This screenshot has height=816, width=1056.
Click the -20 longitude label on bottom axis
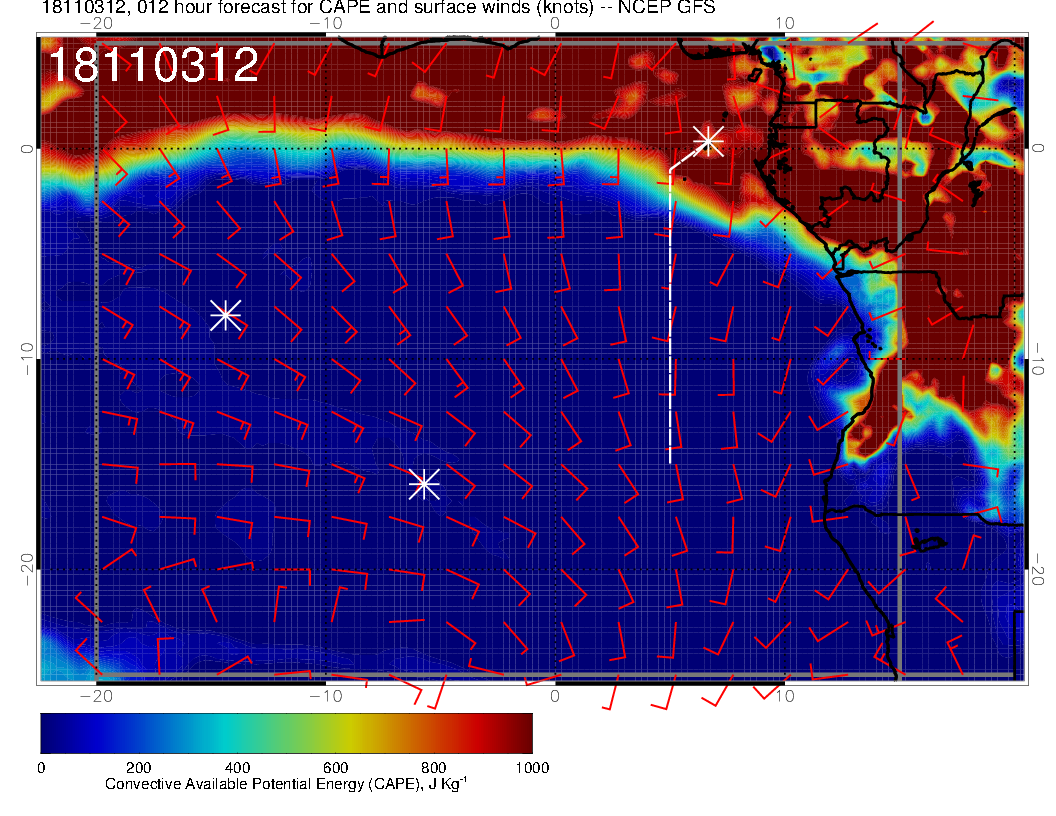[x=94, y=696]
